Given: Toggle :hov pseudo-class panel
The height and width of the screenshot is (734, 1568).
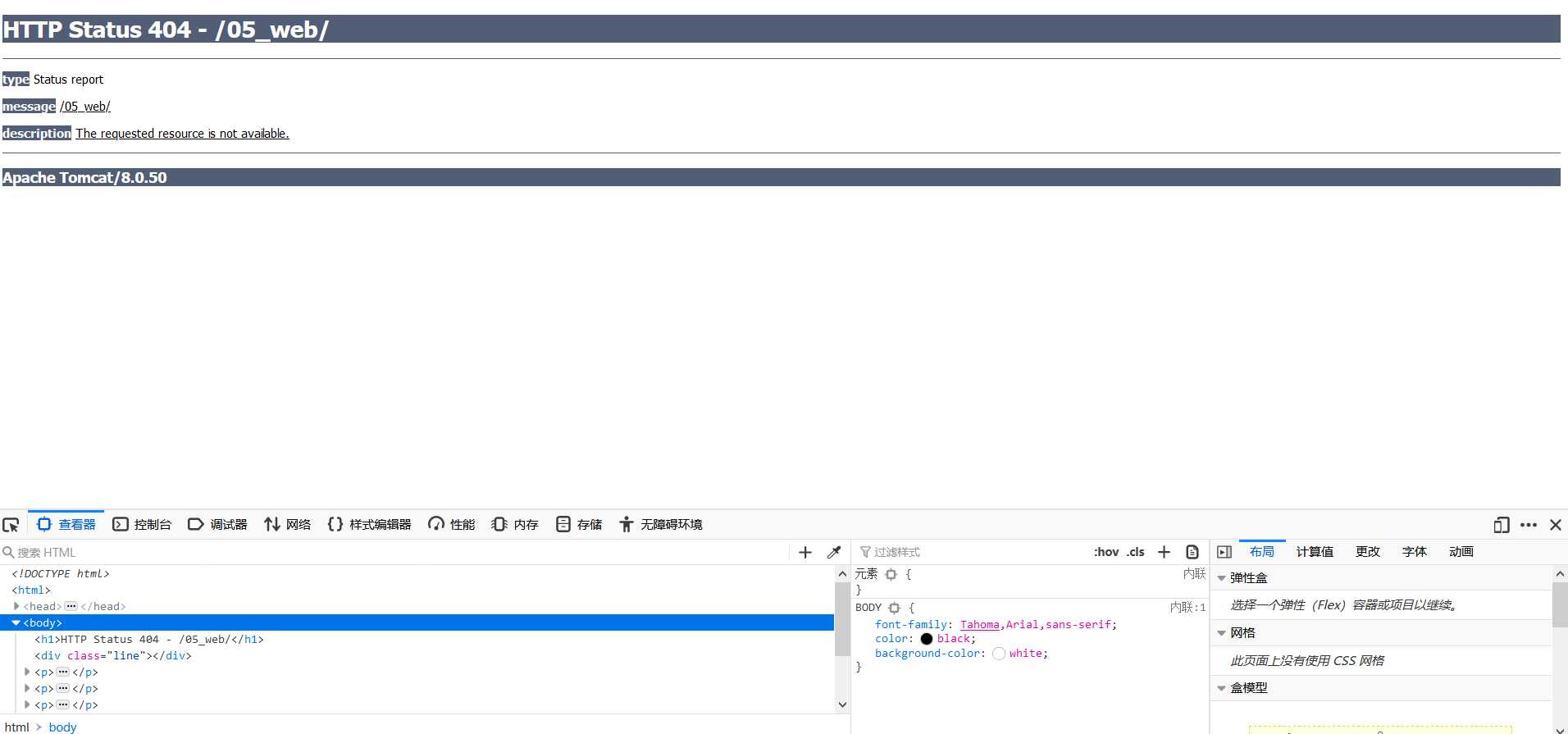Looking at the screenshot, I should 1106,553.
